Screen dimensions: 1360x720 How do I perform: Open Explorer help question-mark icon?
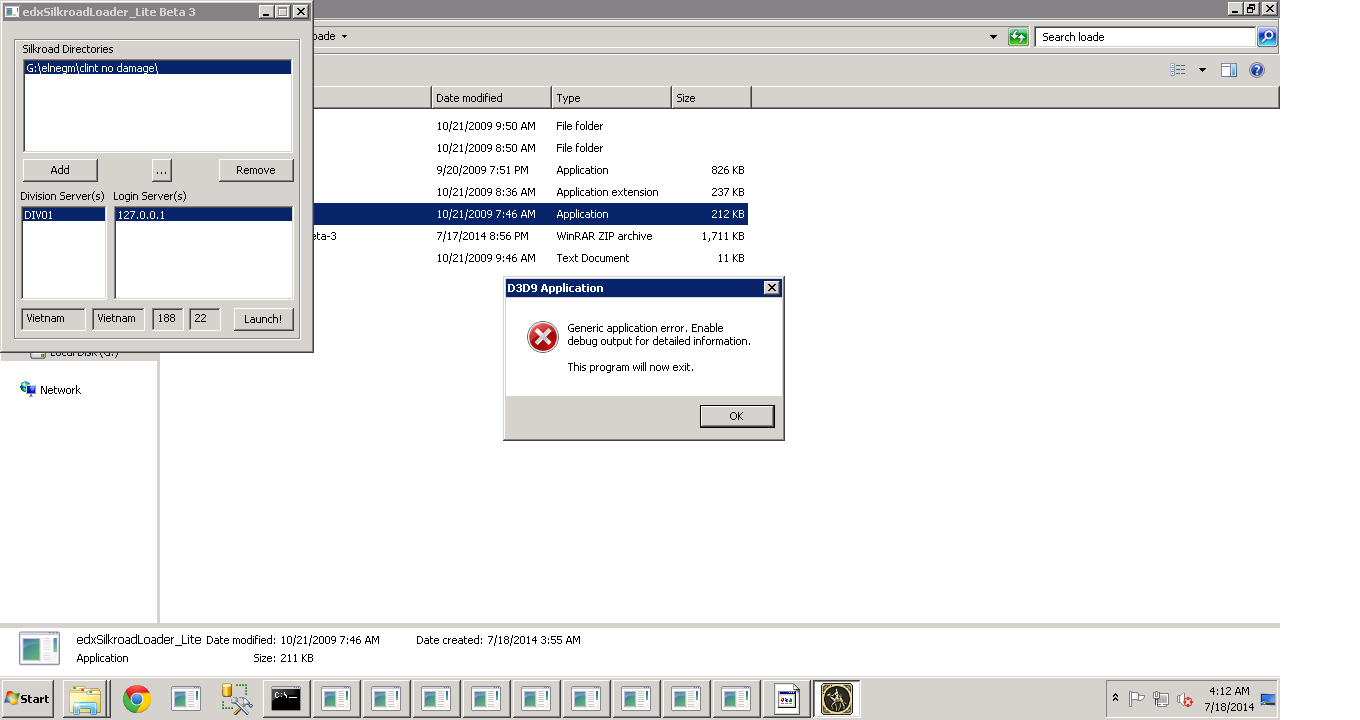(x=1257, y=70)
